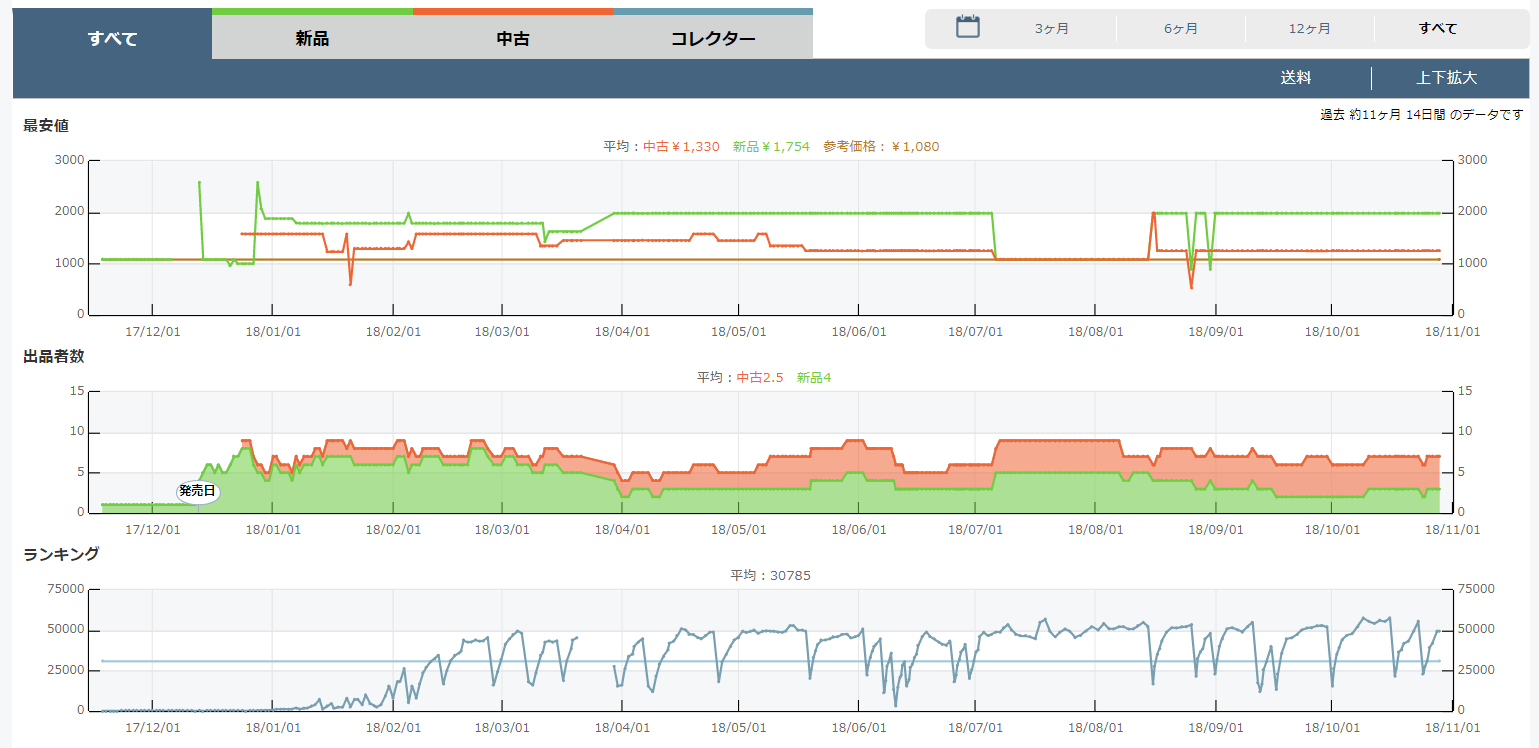Switch to the コレクター tab
The width and height of the screenshot is (1539, 748).
pyautogui.click(x=713, y=39)
